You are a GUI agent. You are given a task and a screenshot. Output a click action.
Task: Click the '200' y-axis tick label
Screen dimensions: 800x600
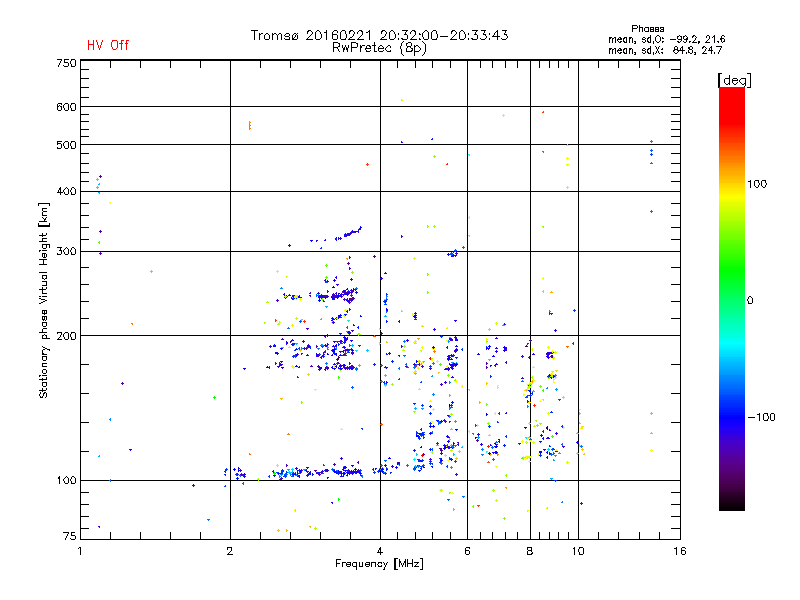[66, 336]
